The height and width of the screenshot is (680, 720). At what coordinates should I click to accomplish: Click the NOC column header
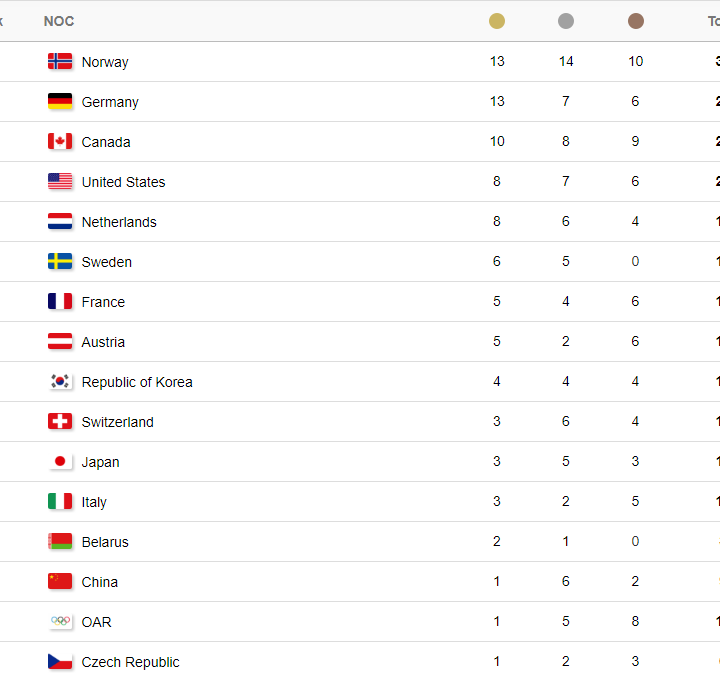tap(59, 21)
